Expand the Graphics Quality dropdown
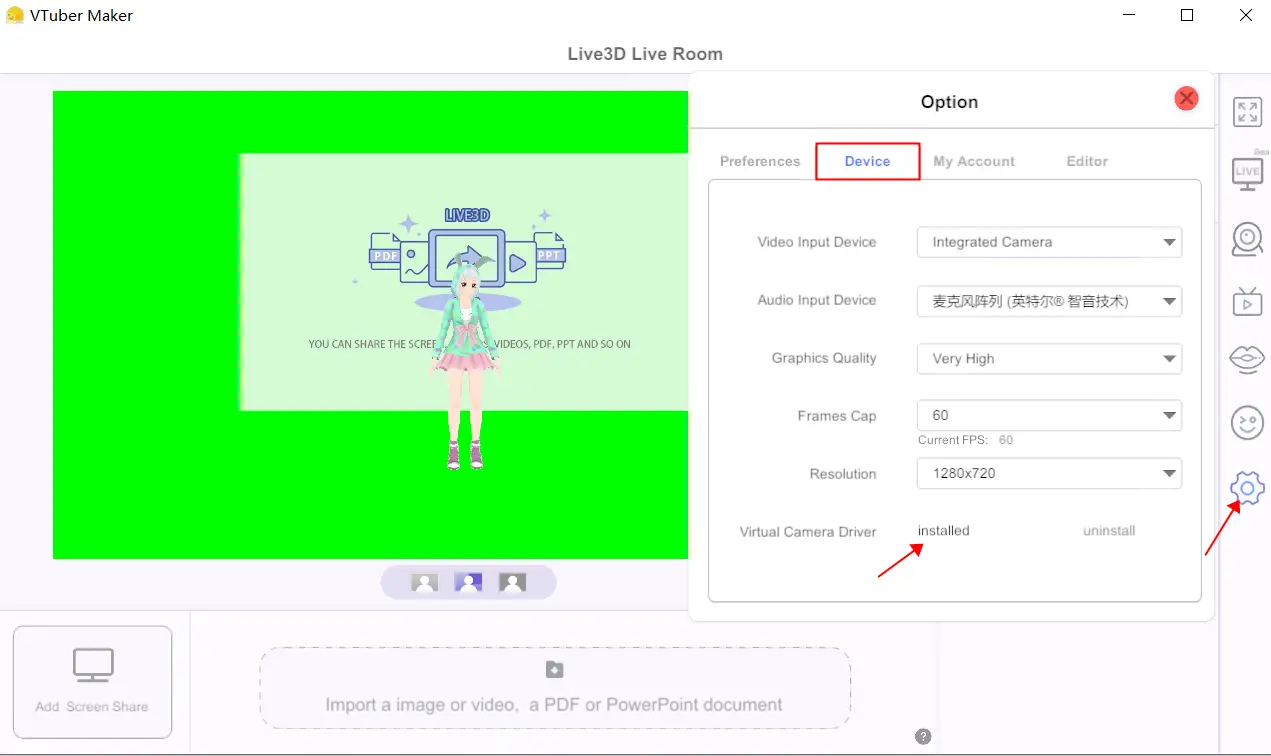1271x756 pixels. (x=1049, y=358)
